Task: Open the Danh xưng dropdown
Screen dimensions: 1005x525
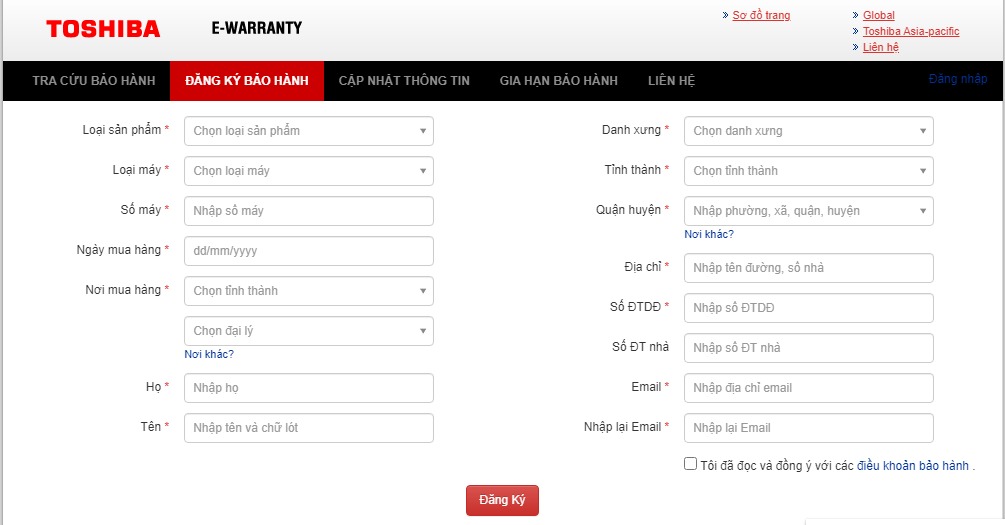Action: (x=808, y=131)
